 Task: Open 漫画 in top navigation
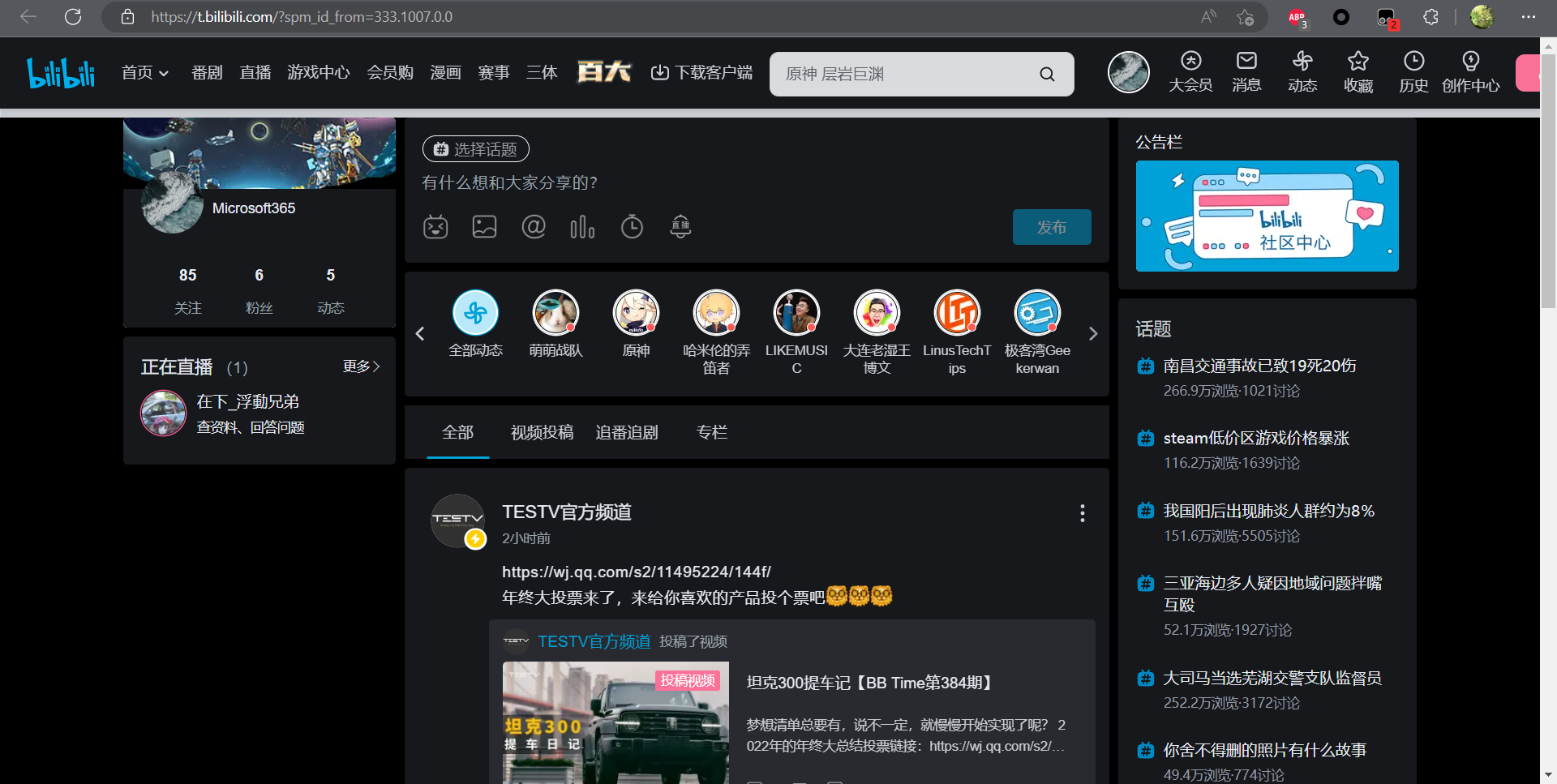[445, 72]
